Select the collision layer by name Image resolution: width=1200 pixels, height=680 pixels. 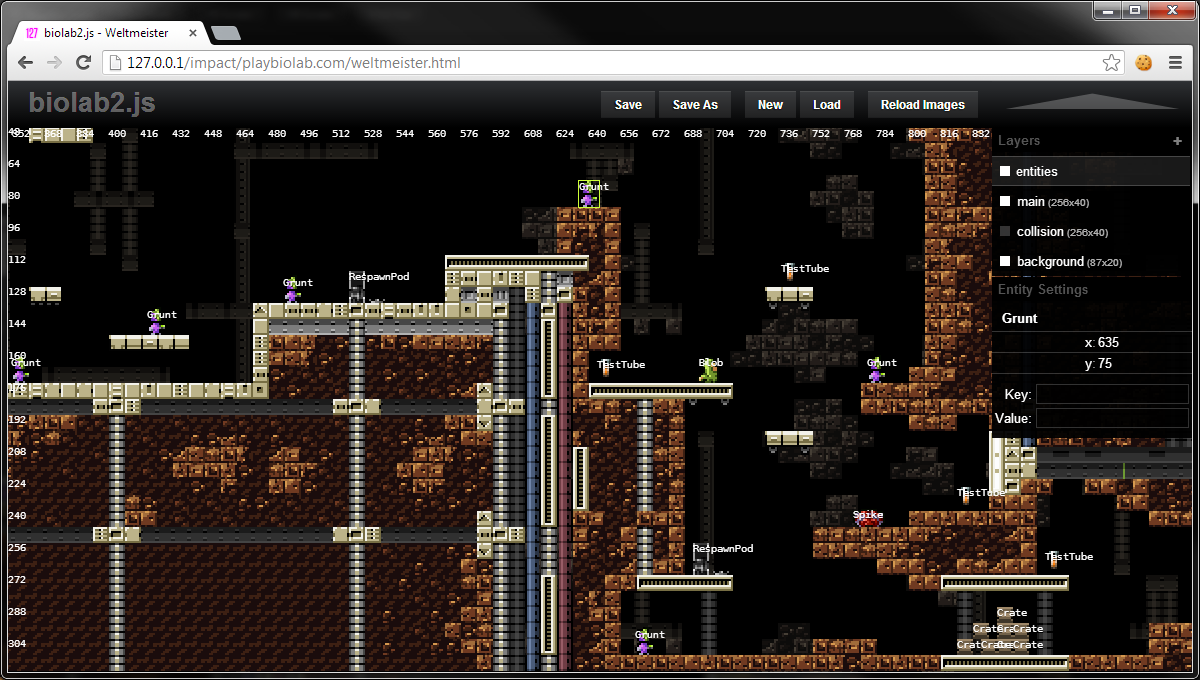coord(1039,232)
